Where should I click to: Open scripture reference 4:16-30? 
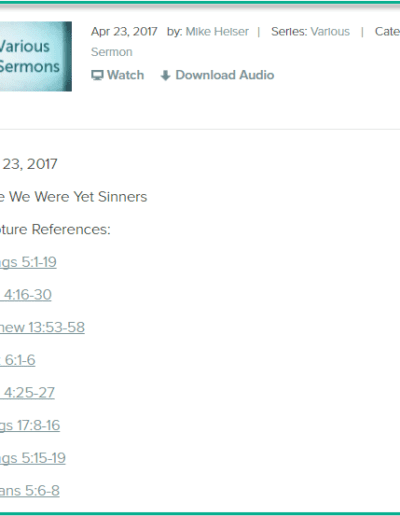pyautogui.click(x=26, y=295)
